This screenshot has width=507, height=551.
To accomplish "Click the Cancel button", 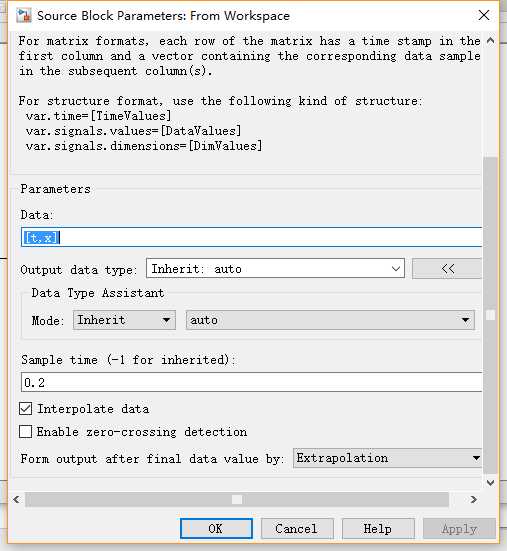I will tap(297, 528).
